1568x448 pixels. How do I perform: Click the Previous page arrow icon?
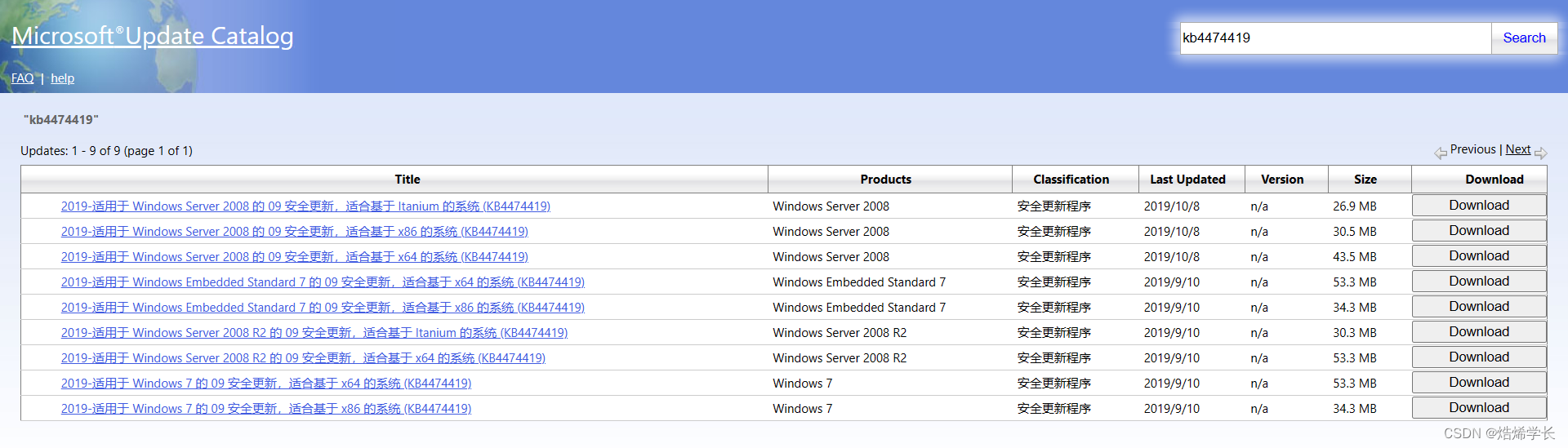point(1441,153)
